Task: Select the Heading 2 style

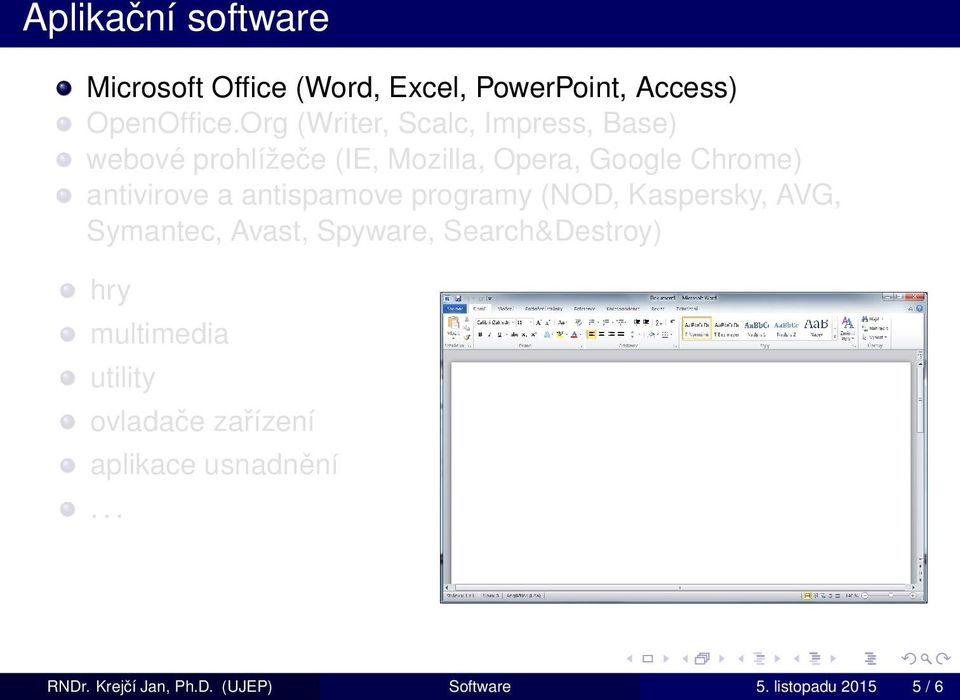Action: coord(786,328)
